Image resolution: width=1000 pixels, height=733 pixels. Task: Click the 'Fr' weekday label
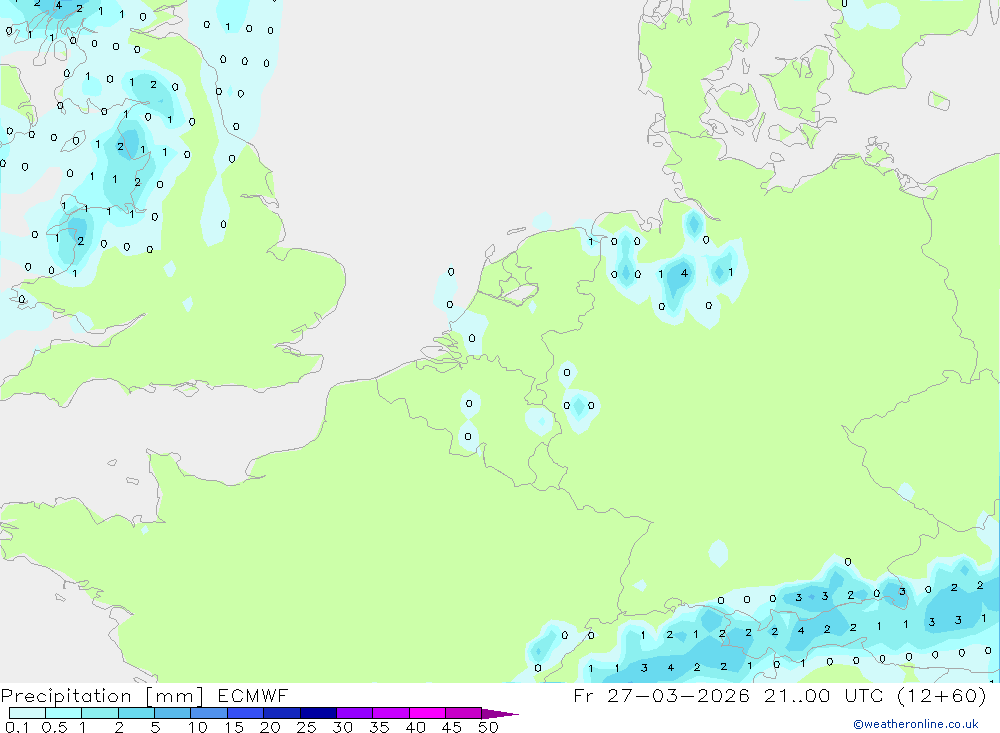(584, 695)
